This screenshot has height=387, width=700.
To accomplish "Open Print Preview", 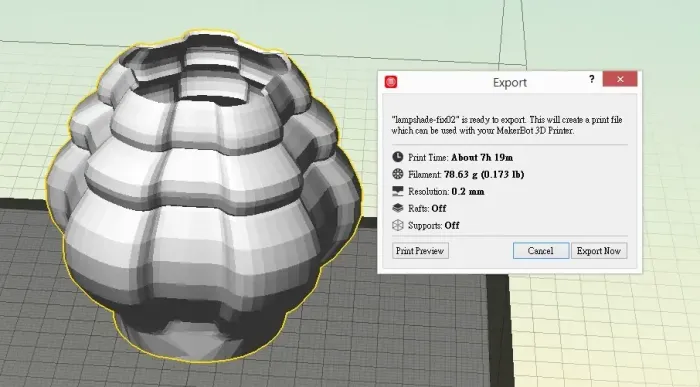I will 420,251.
